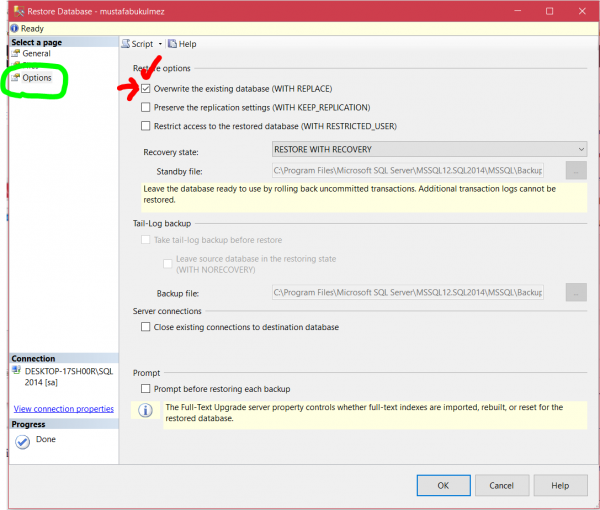Click the Ready status info icon
The width and height of the screenshot is (600, 510).
[14, 28]
